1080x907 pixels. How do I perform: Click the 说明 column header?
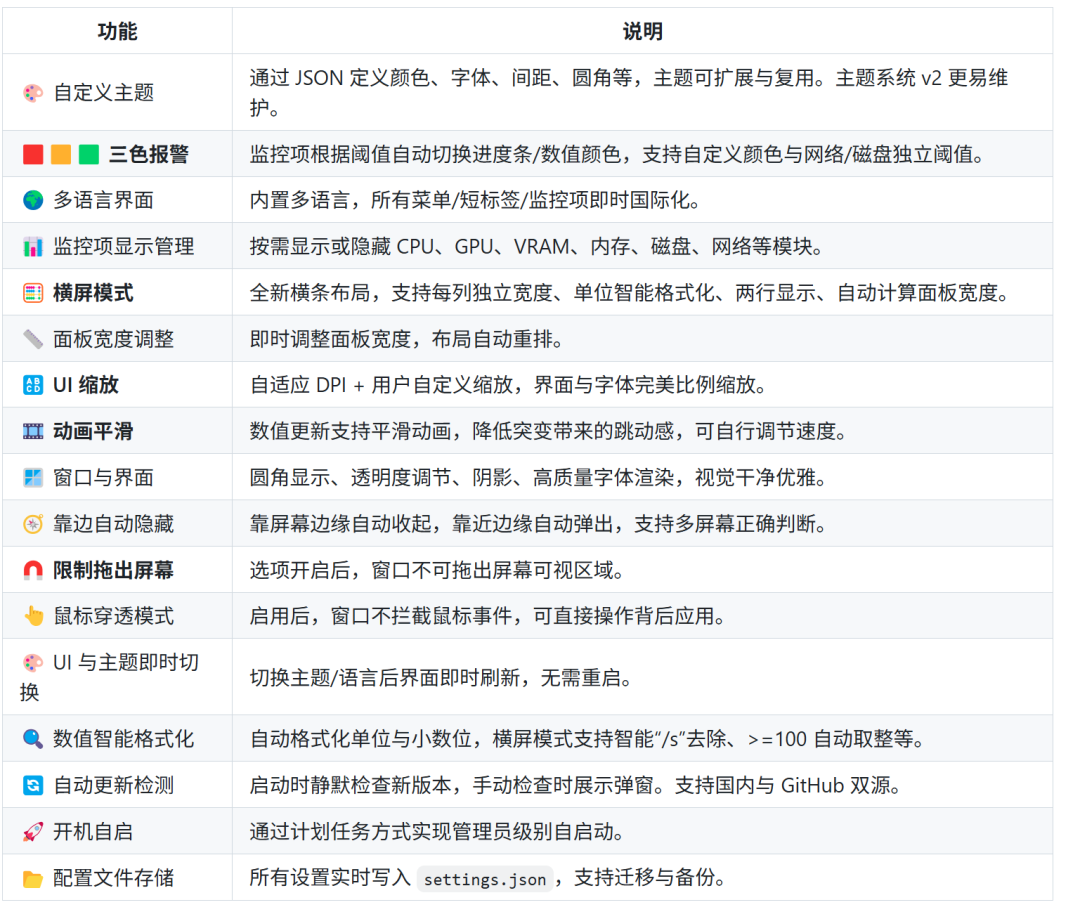(642, 32)
